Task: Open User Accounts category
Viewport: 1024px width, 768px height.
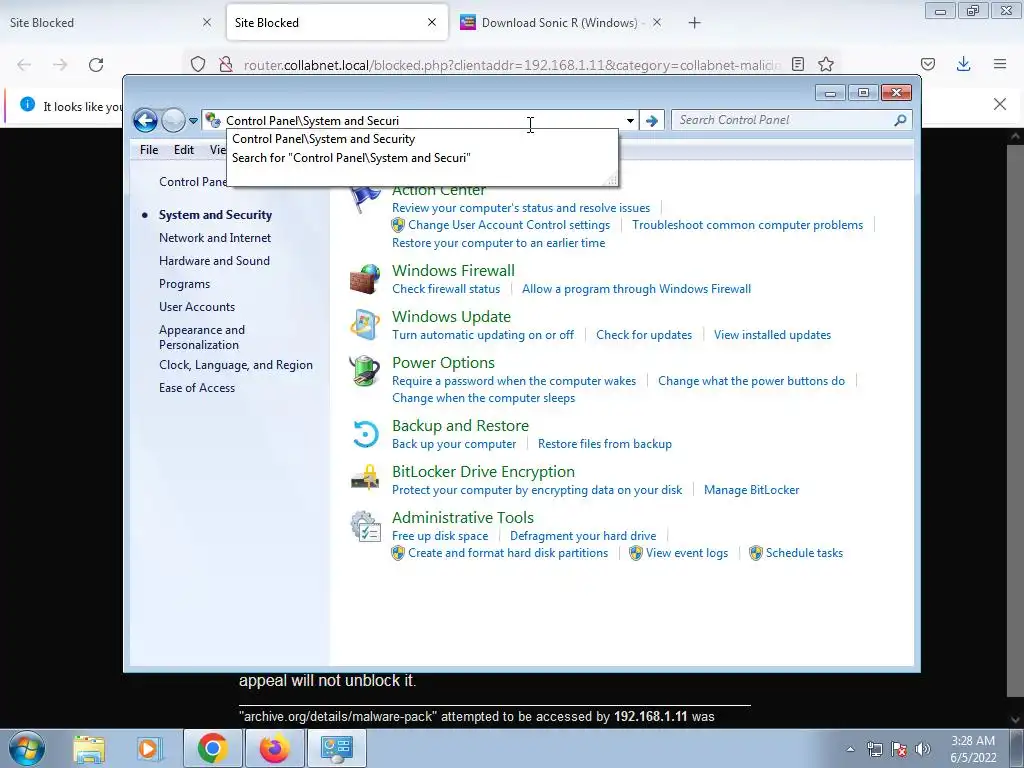Action: point(197,307)
